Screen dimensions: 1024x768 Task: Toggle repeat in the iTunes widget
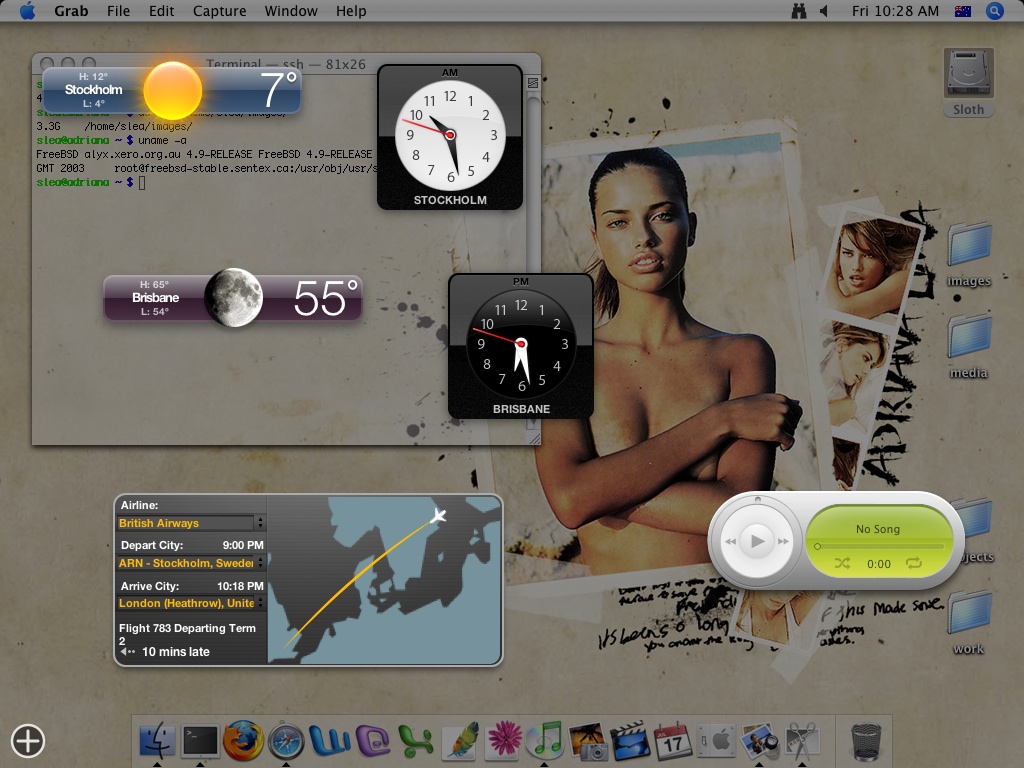tap(914, 564)
